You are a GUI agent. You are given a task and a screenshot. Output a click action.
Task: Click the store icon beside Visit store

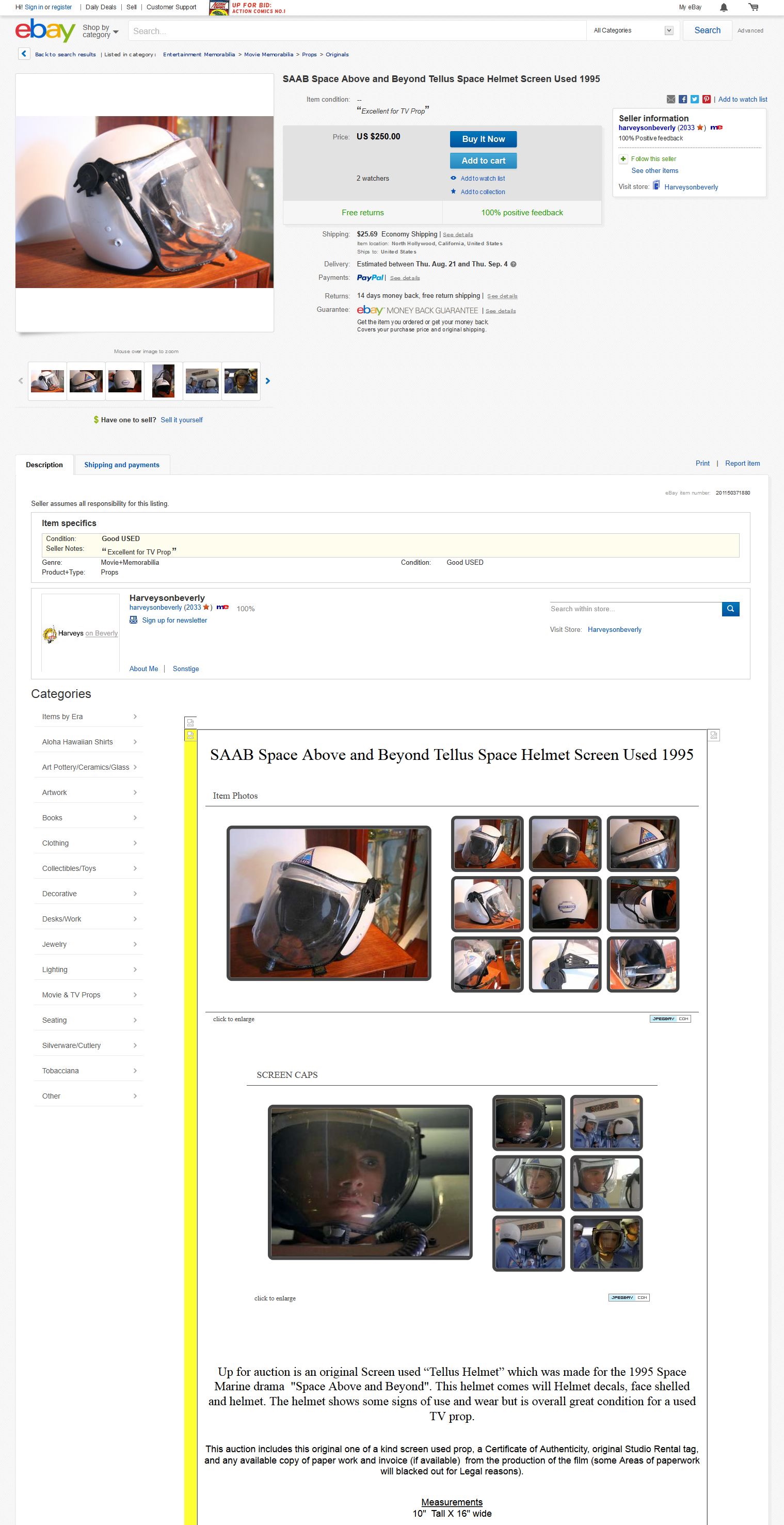(x=656, y=186)
